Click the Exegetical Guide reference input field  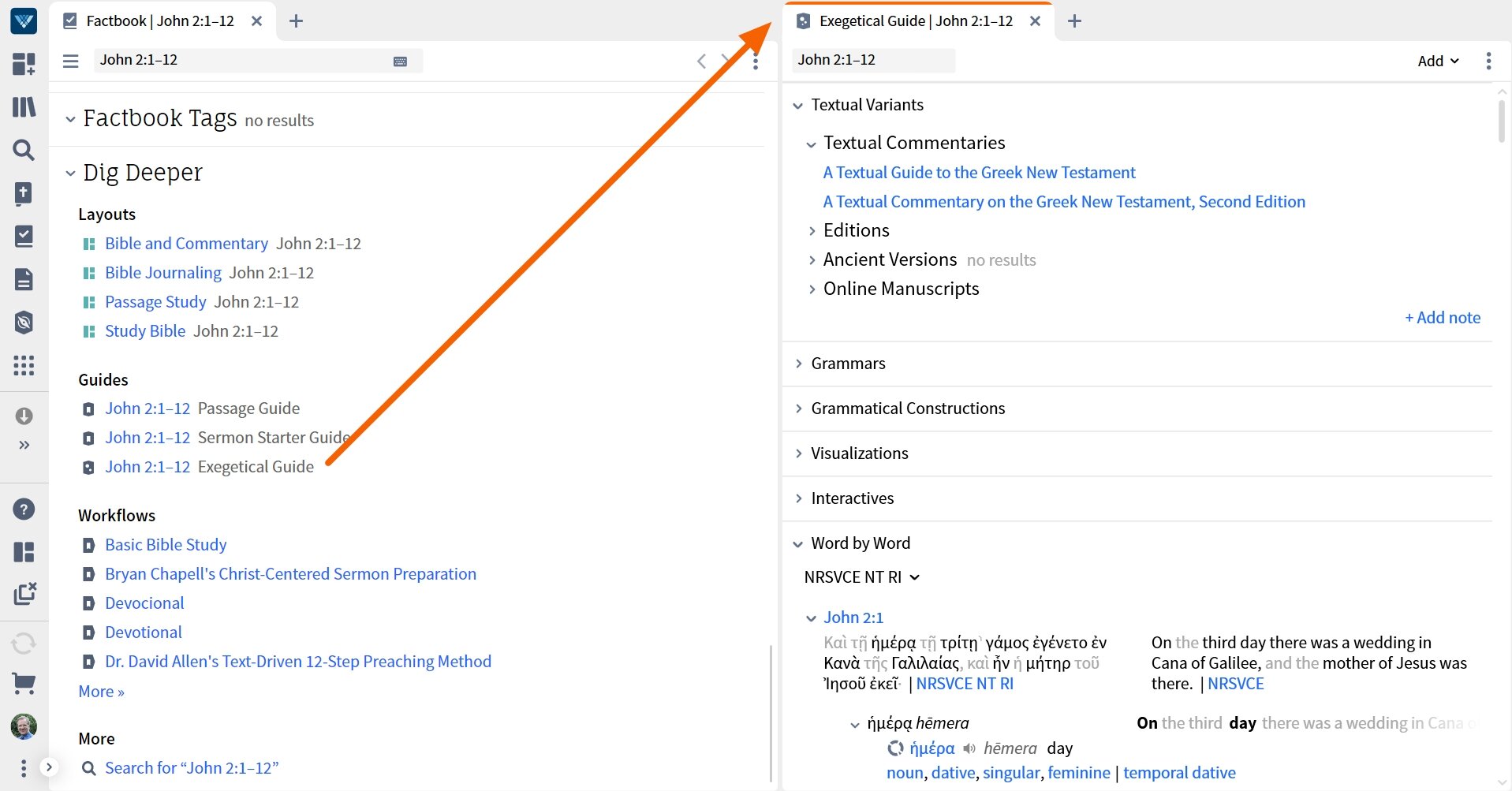[x=873, y=61]
